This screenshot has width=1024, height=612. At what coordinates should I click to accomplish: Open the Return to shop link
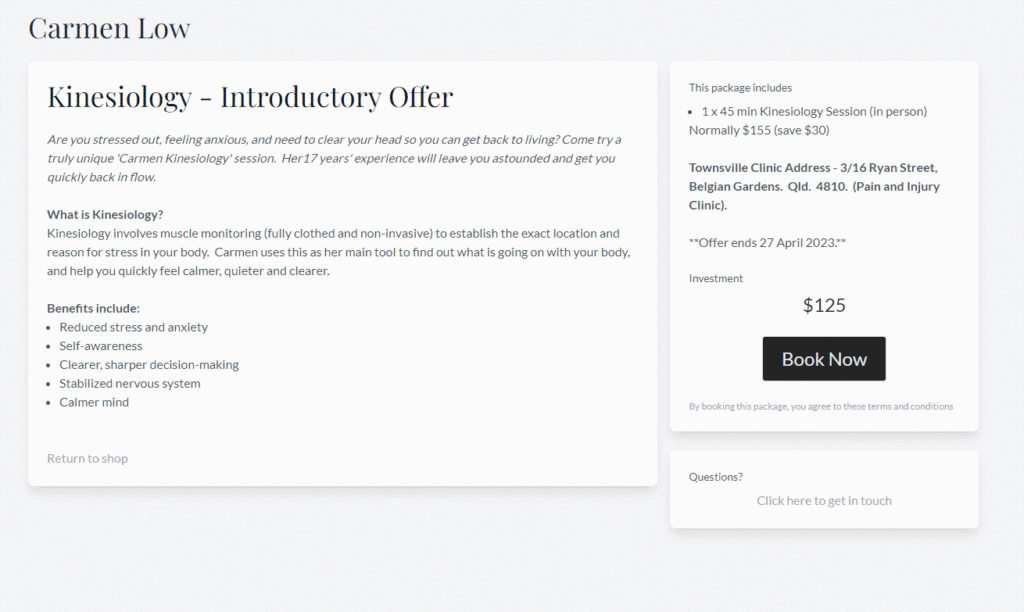click(88, 459)
